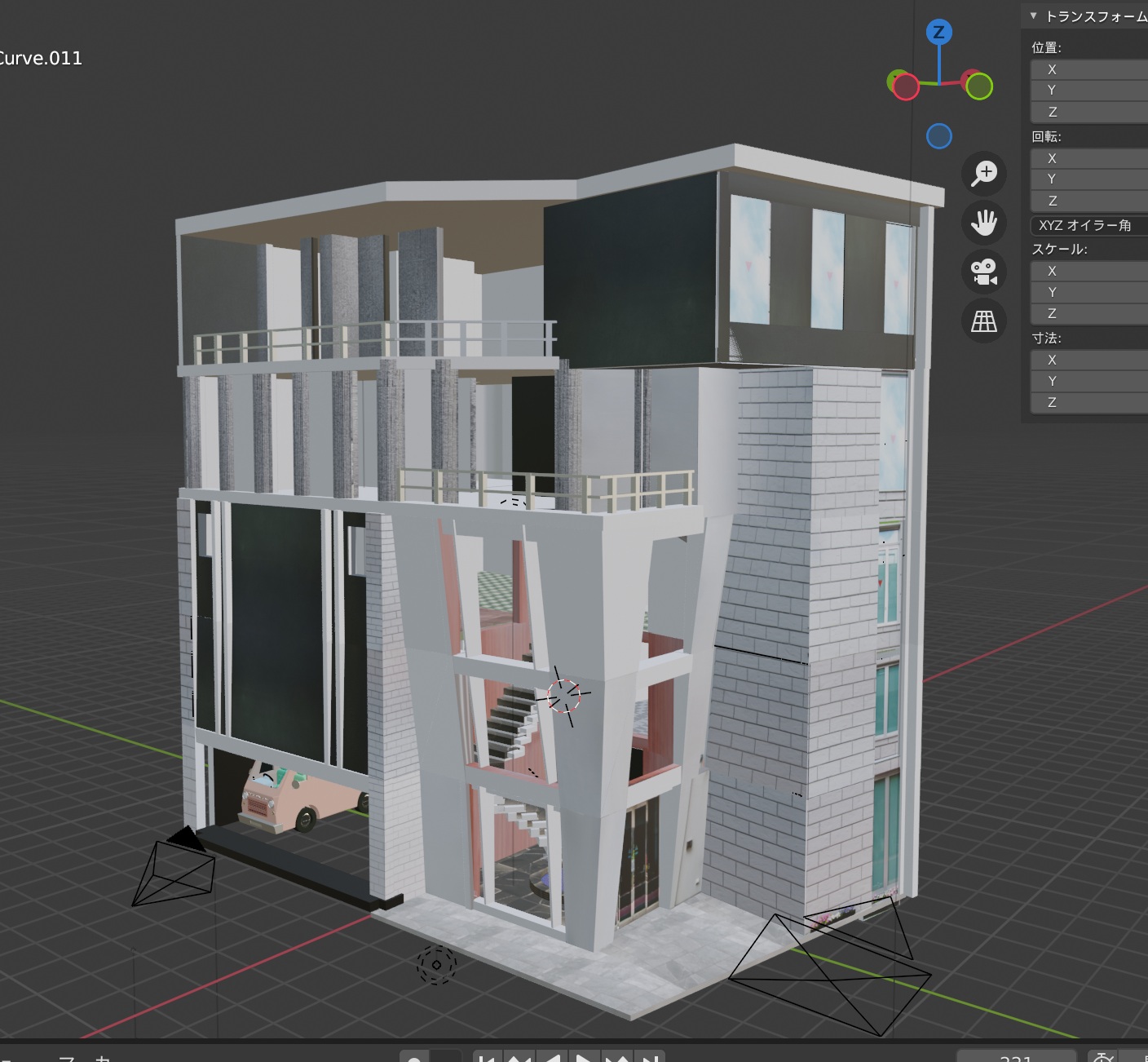
Task: Toggle the camera view icon
Action: (984, 272)
